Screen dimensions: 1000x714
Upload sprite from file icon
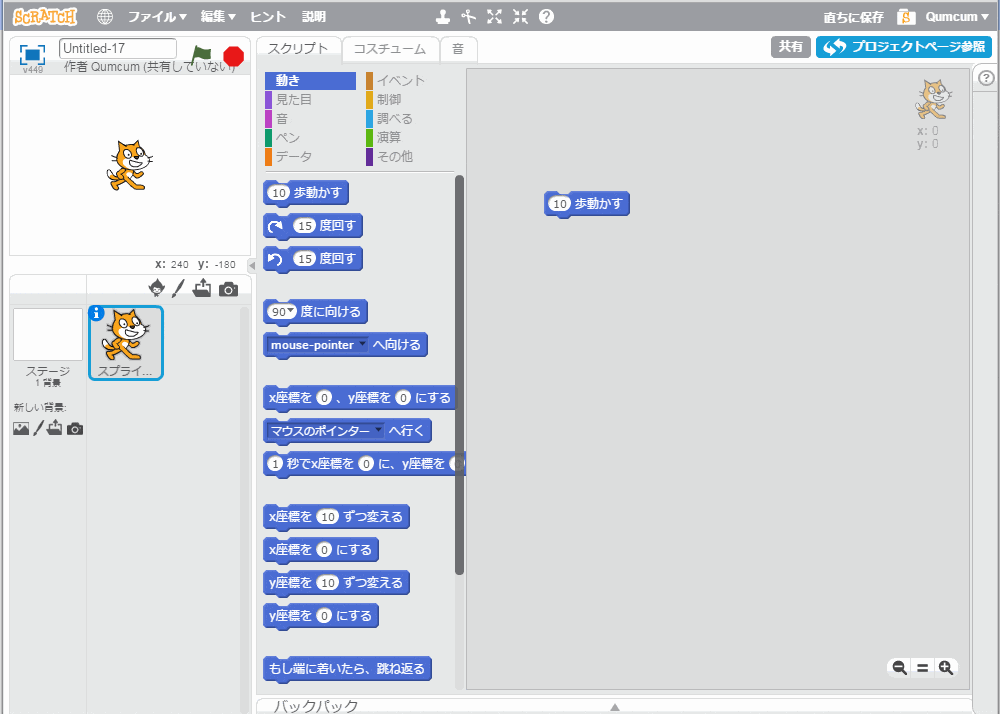(202, 288)
